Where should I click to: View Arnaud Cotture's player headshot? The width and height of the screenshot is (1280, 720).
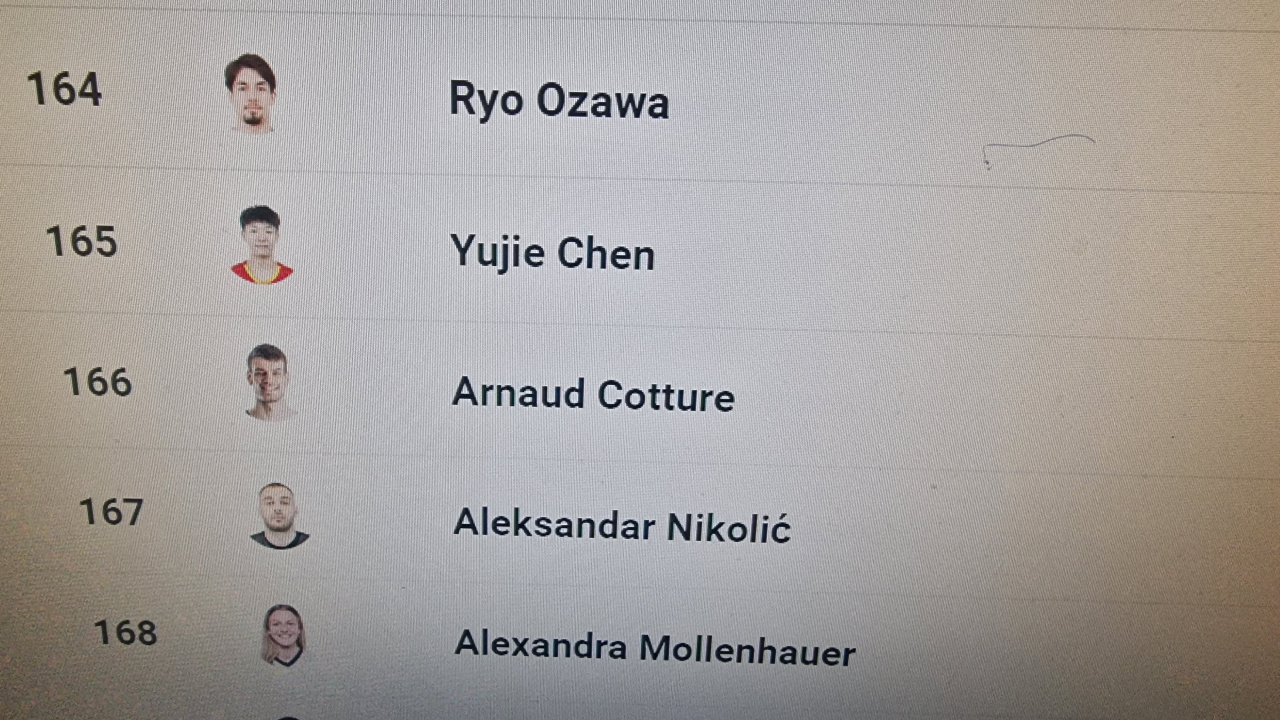coord(269,382)
